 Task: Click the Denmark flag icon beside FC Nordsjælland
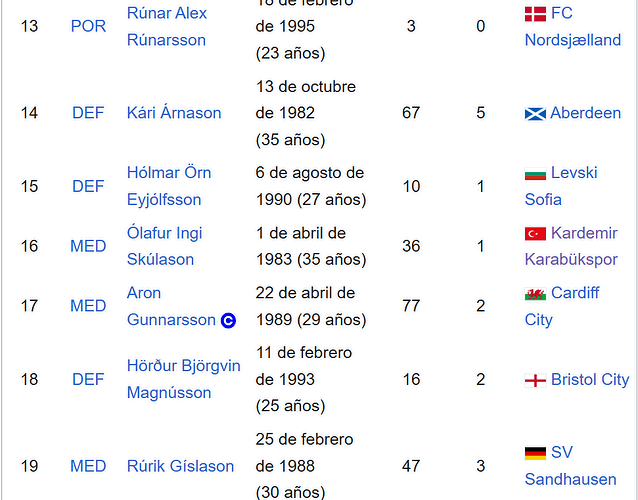[535, 14]
